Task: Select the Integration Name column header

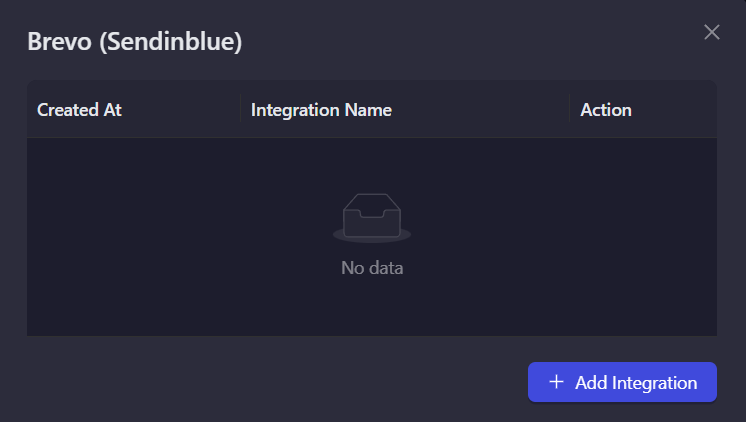Action: pos(405,110)
